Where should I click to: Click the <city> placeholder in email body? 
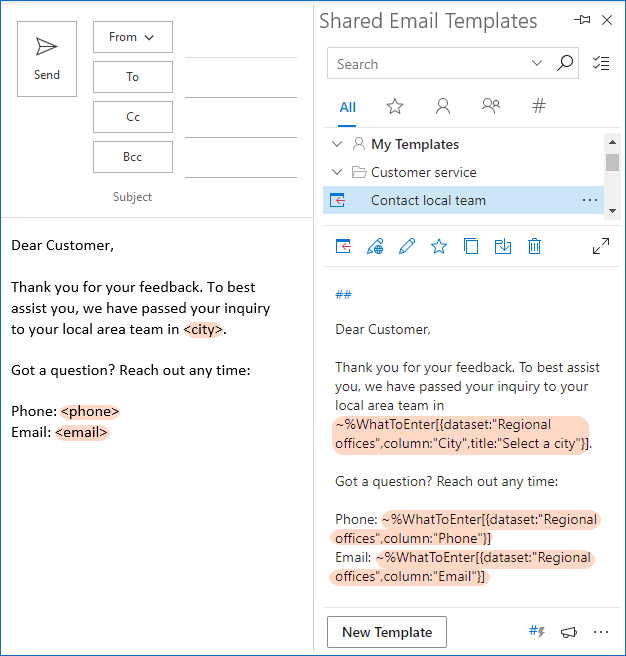[203, 330]
